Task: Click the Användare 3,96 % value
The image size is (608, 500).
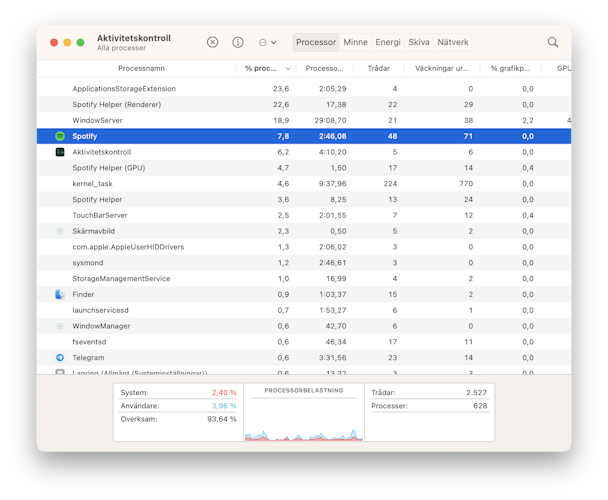Action: (x=224, y=406)
